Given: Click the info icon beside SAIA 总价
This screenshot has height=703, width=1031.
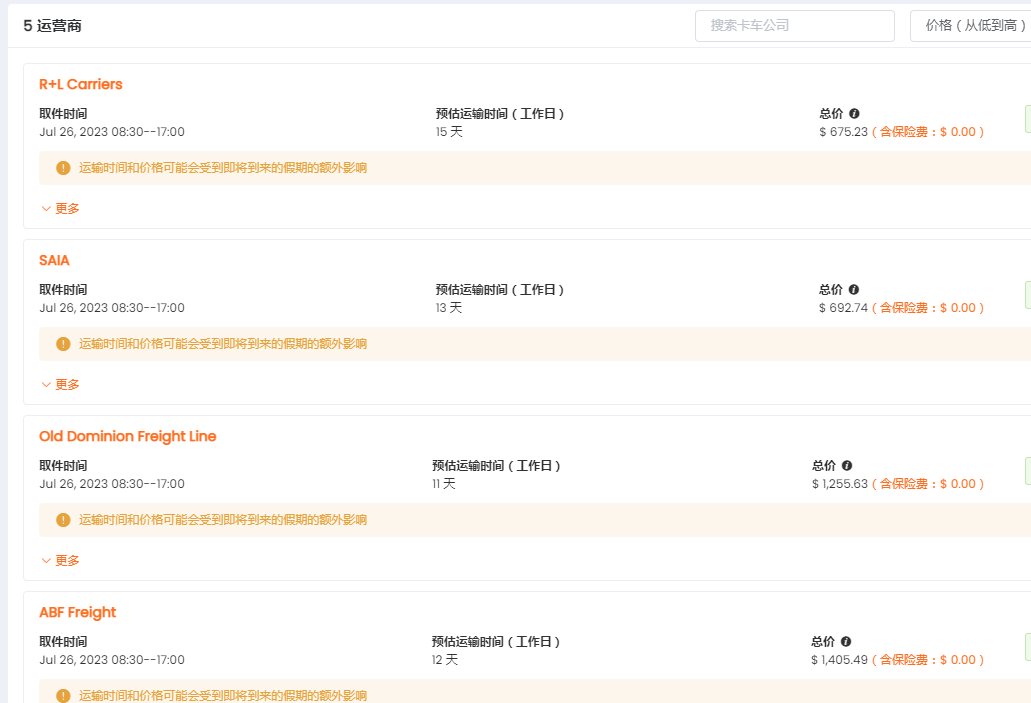Looking at the screenshot, I should click(854, 290).
